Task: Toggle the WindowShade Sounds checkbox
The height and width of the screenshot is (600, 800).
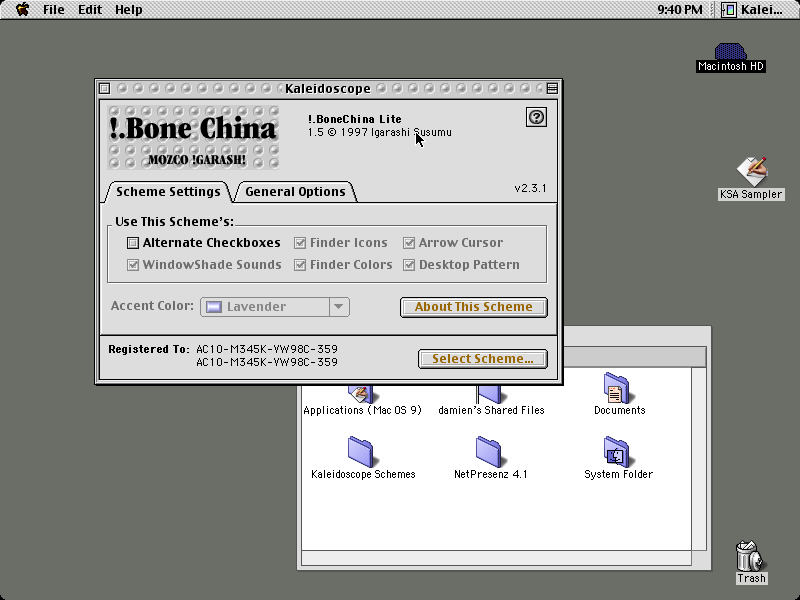Action: (133, 265)
